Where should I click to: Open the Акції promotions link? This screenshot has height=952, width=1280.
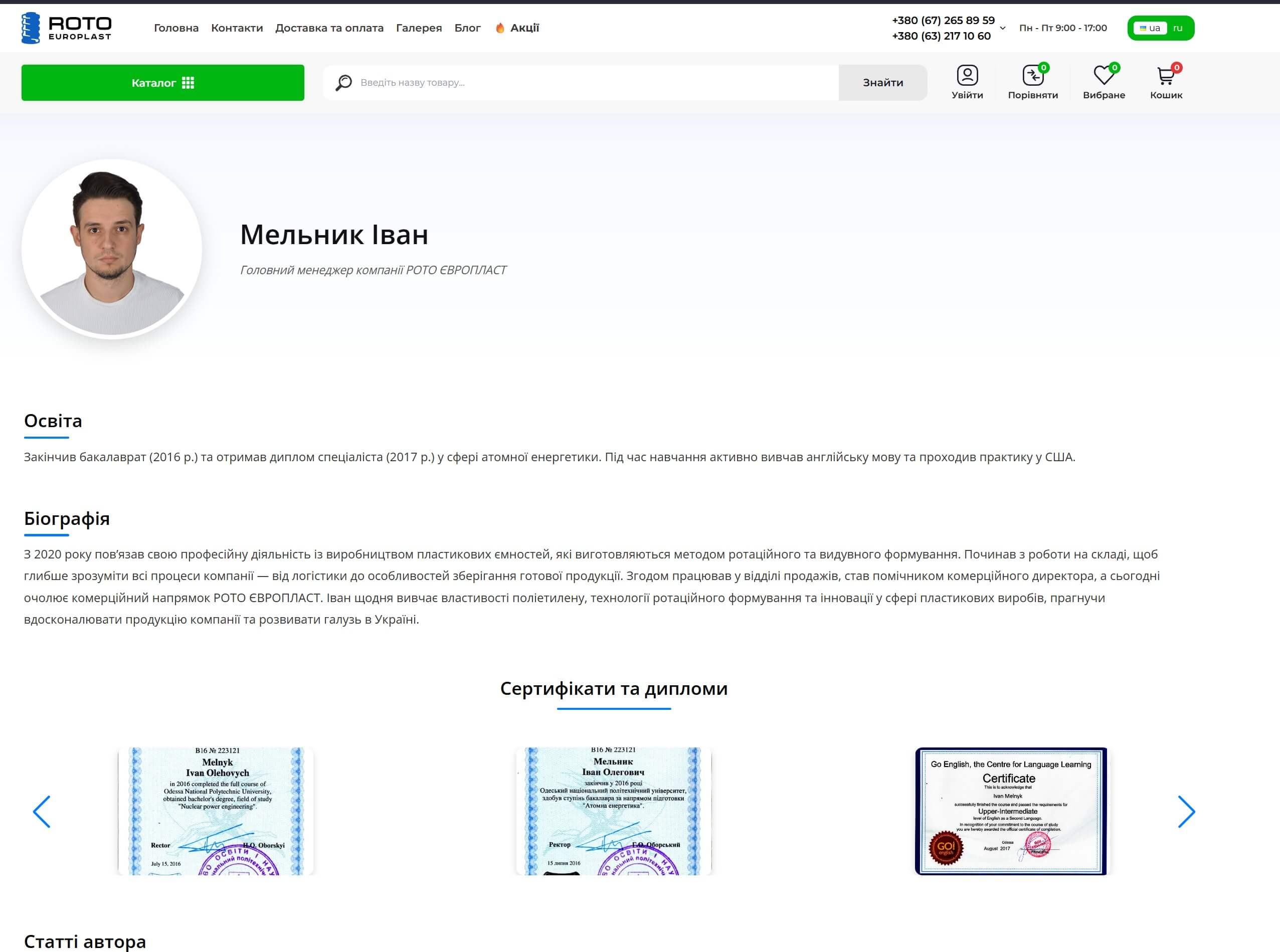(524, 28)
